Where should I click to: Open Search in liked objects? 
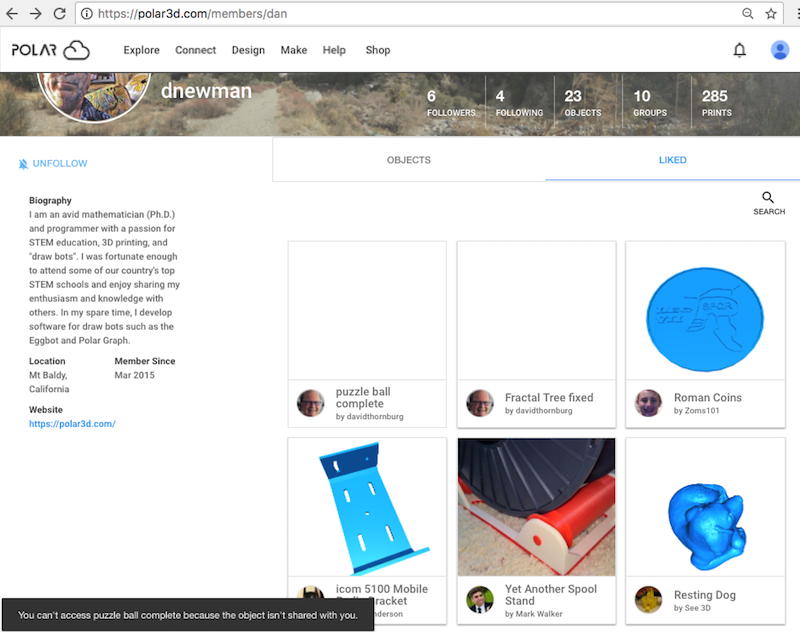pyautogui.click(x=768, y=203)
